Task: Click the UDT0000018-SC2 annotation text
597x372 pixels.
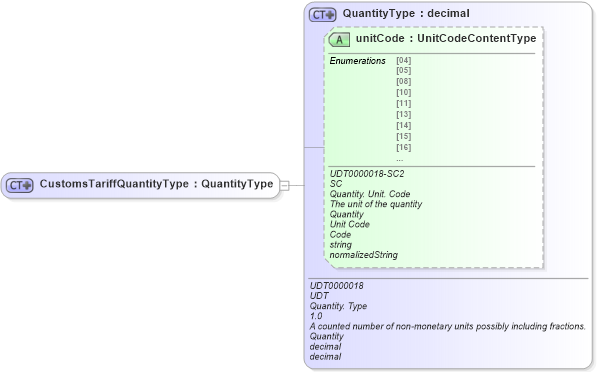Action: 367,174
